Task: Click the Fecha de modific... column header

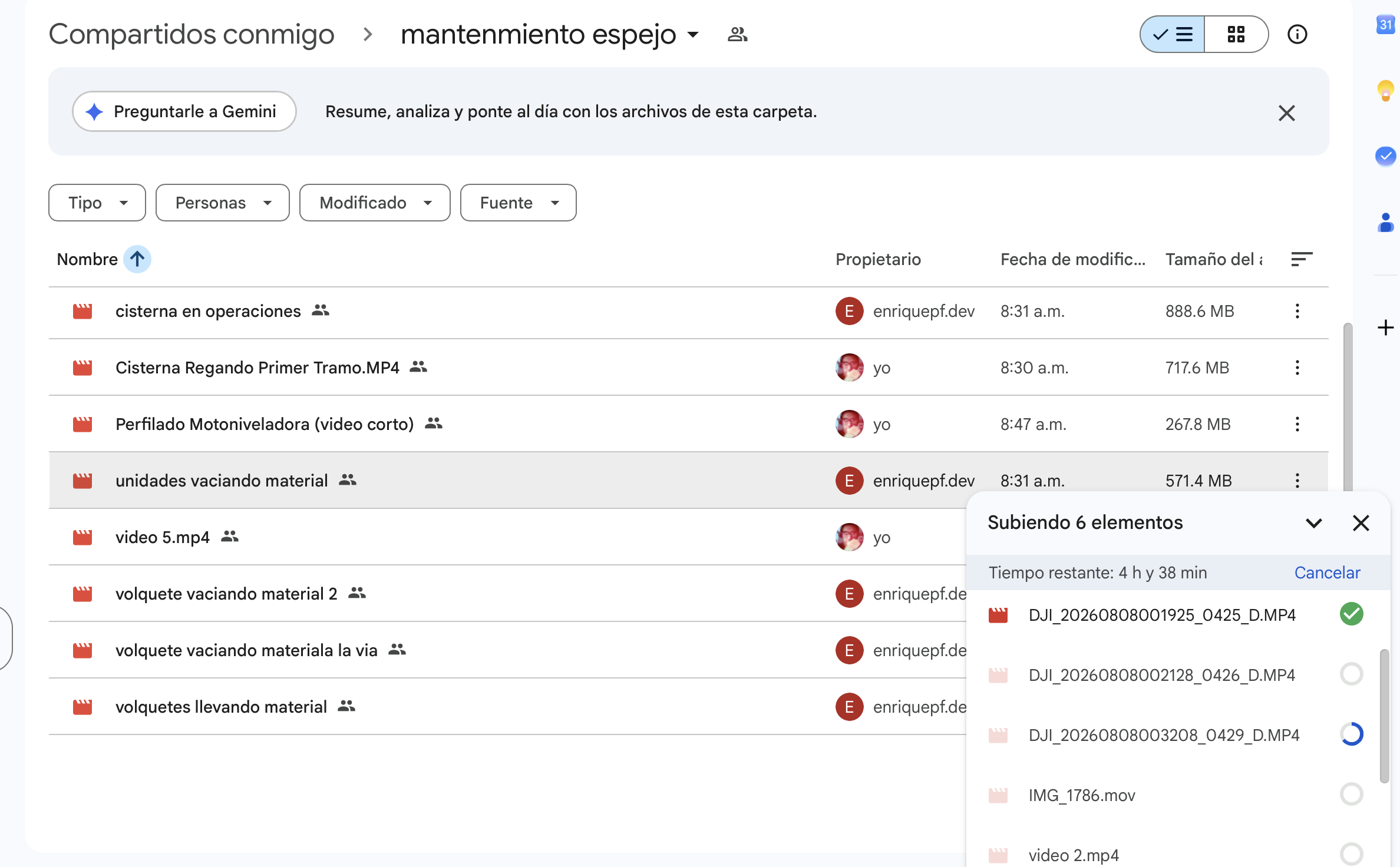Action: click(x=1073, y=259)
